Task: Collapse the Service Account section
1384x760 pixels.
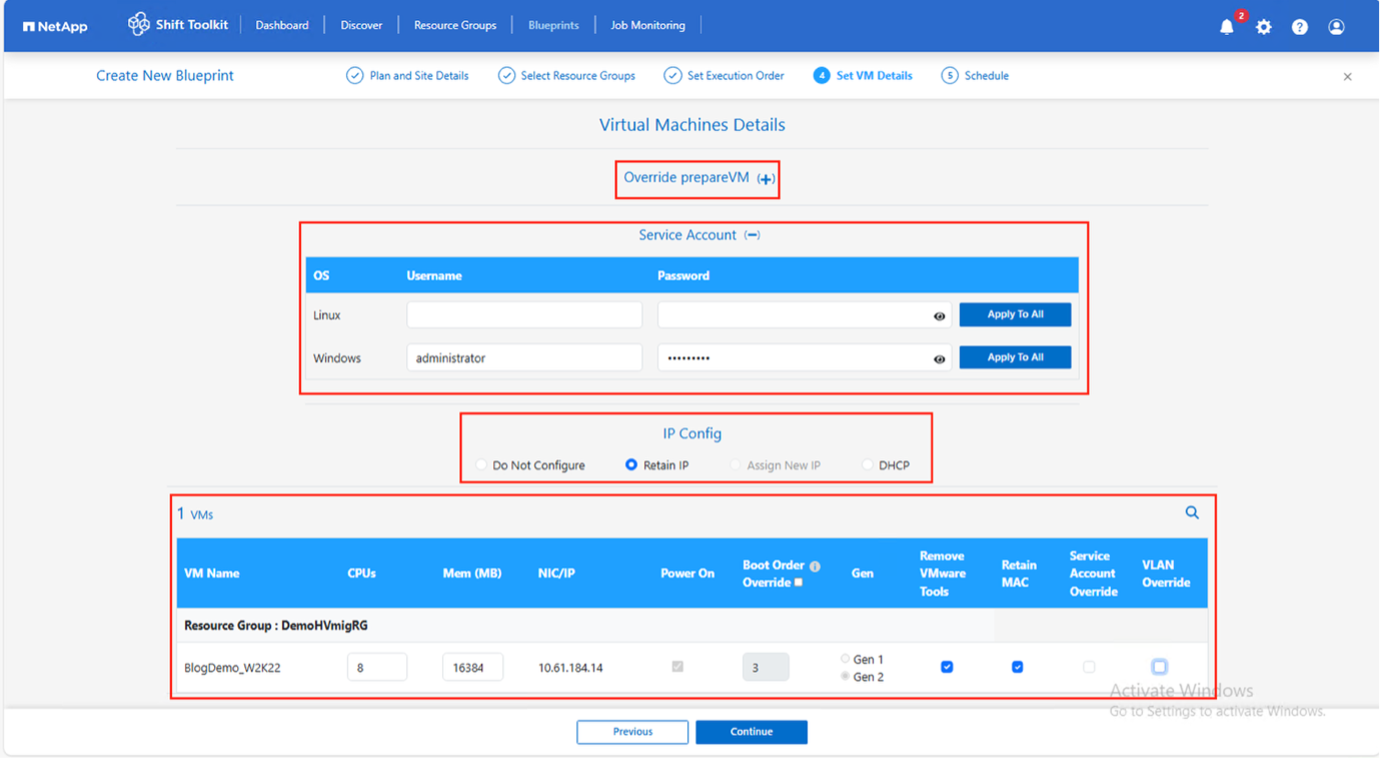Action: [752, 235]
